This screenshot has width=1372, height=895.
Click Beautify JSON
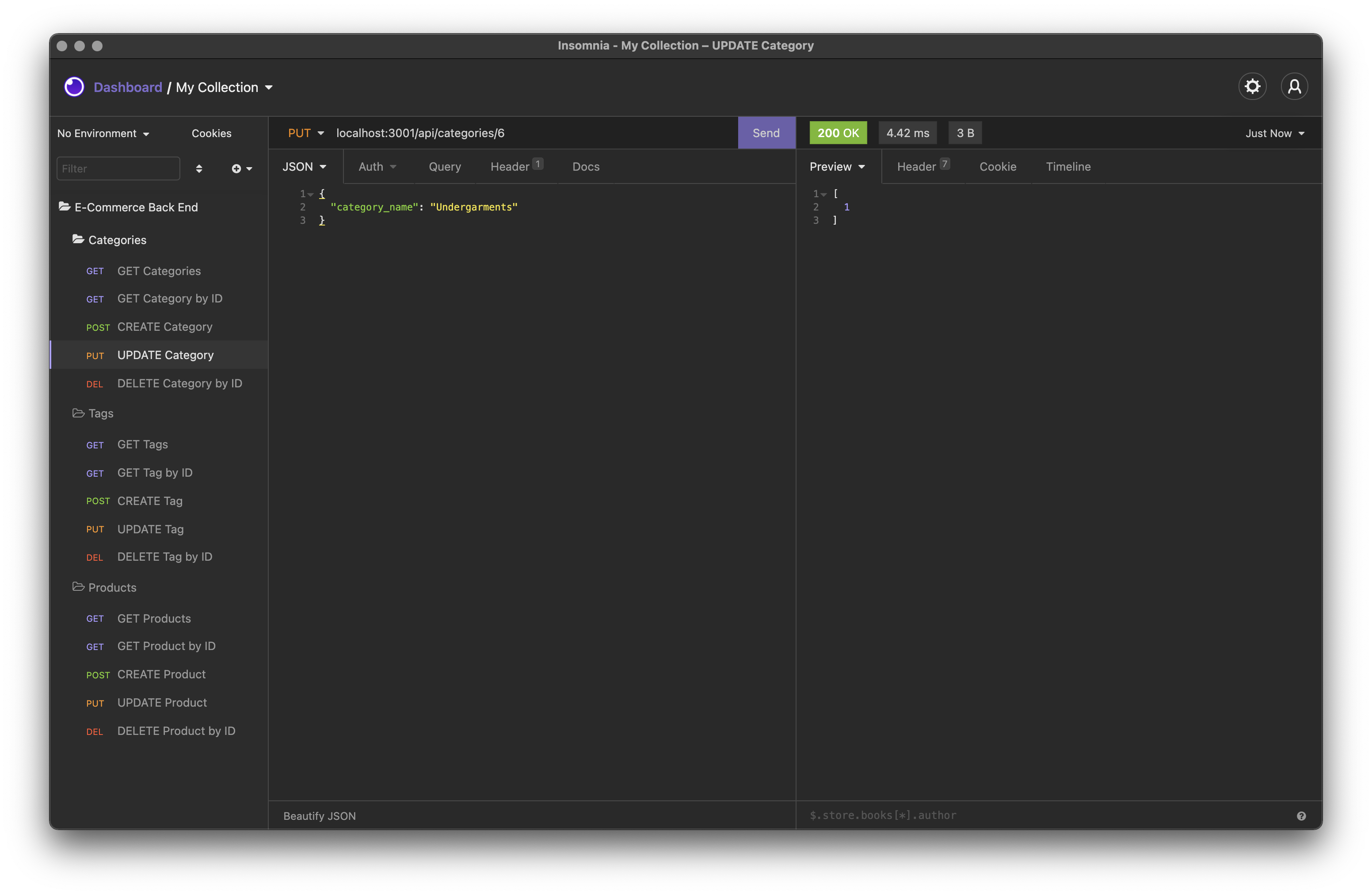coord(320,815)
